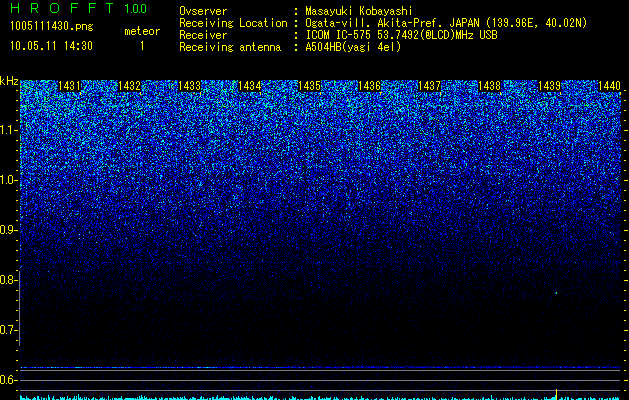This screenshot has height=400, width=629.
Task: Click the Ogata-vill. Akita-Pref. JAPAN location text
Action: [446, 23]
